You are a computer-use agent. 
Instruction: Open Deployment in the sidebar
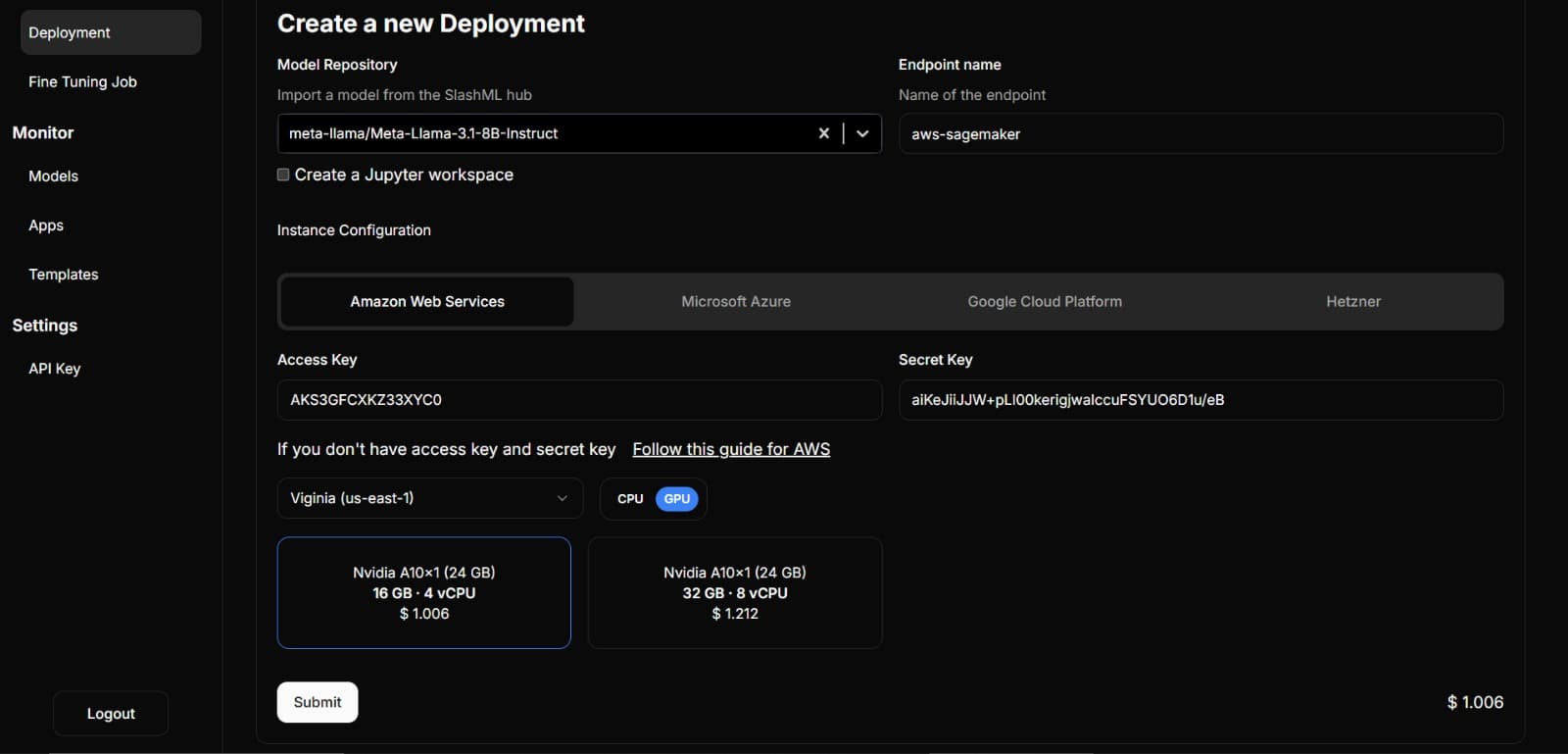[111, 32]
